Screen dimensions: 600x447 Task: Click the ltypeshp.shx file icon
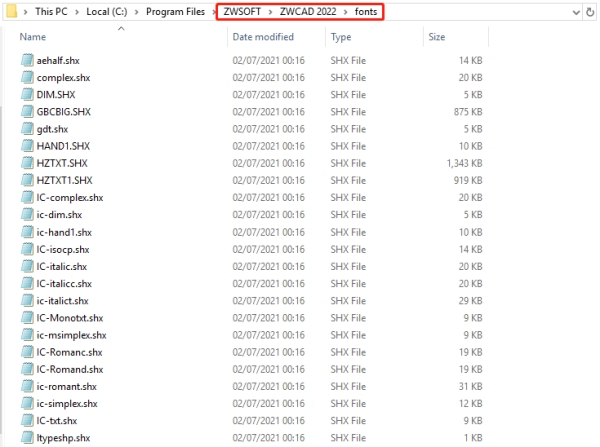pos(27,438)
